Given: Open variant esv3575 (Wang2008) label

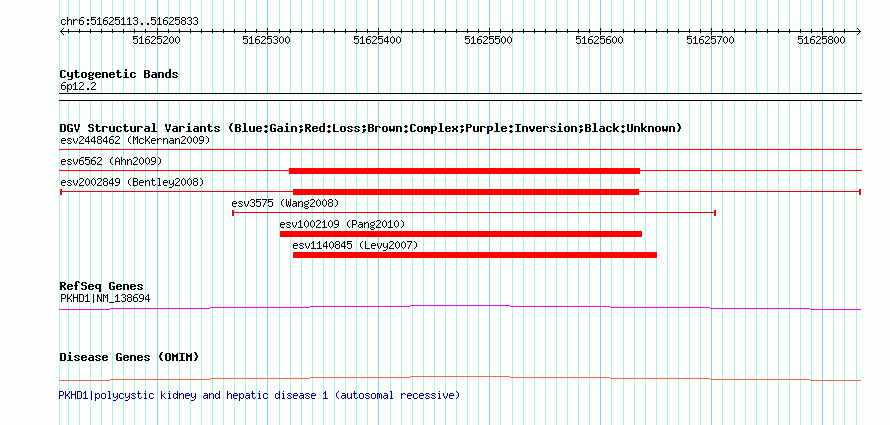Looking at the screenshot, I should (x=285, y=203).
